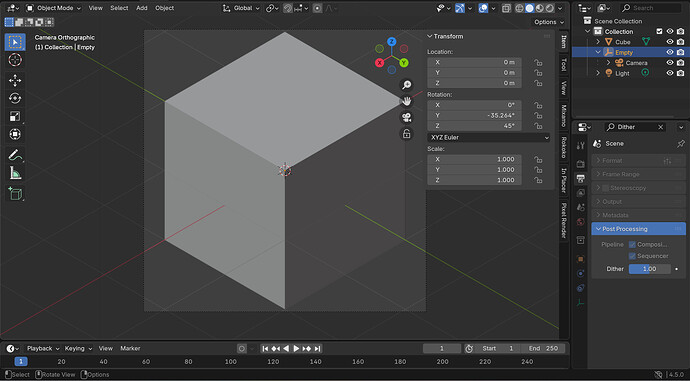This screenshot has height=381, width=690.
Task: Click the zoom magnifier viewport gizmo
Action: [406, 84]
